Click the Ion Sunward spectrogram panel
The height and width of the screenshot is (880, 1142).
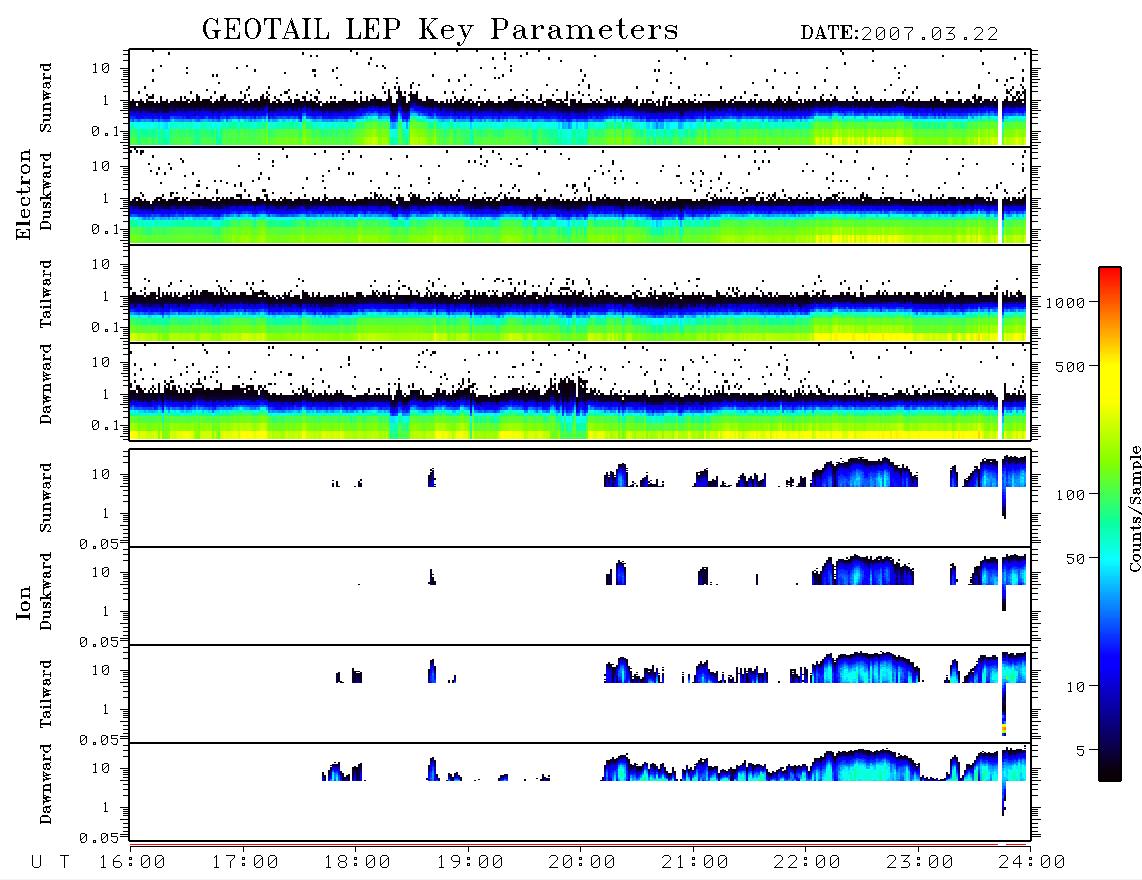(x=580, y=498)
